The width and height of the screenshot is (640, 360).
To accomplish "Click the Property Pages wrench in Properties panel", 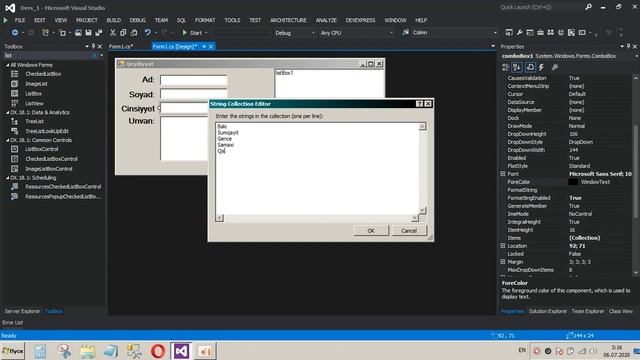I will (554, 67).
